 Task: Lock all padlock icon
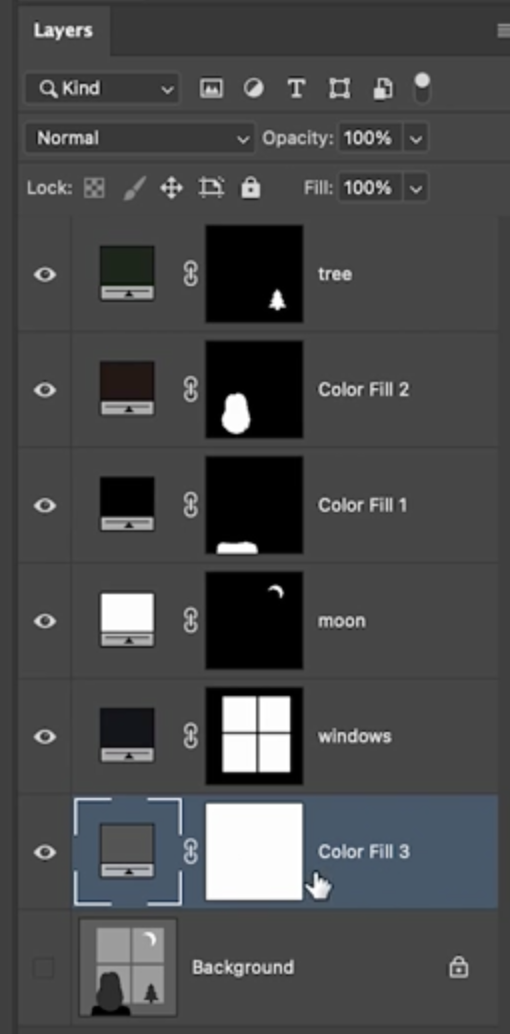(x=250, y=189)
